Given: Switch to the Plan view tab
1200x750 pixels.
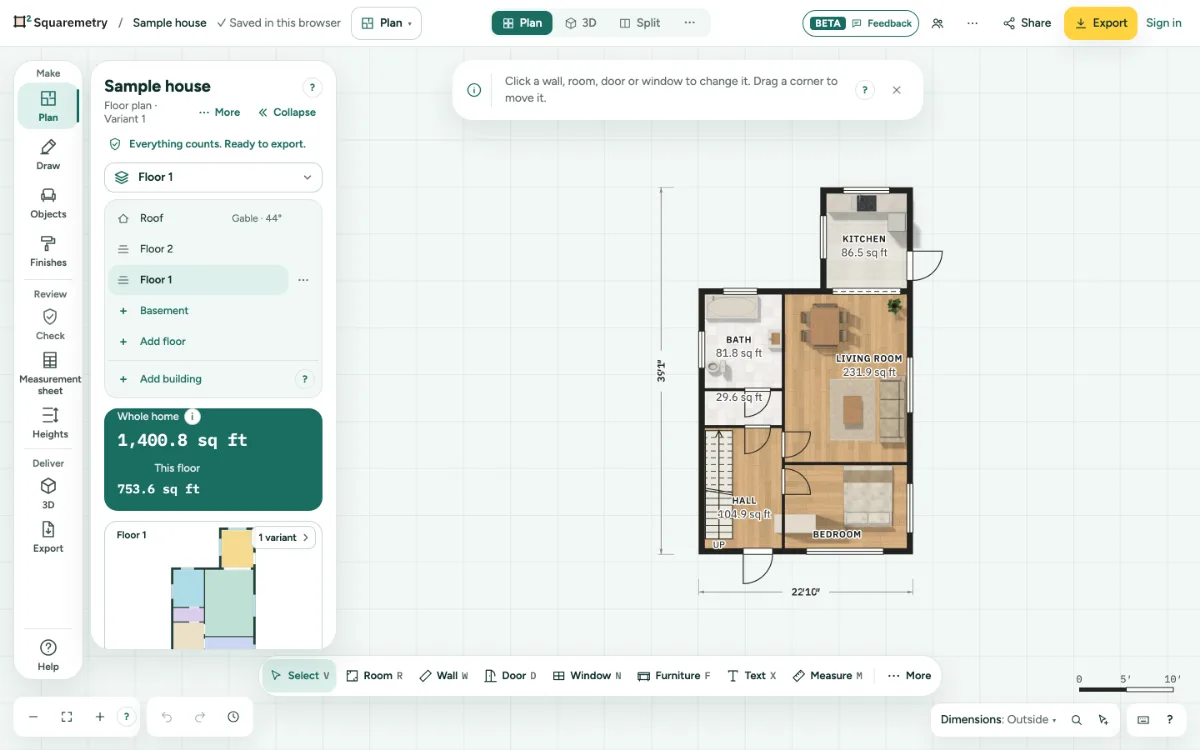Looking at the screenshot, I should click(x=522, y=23).
